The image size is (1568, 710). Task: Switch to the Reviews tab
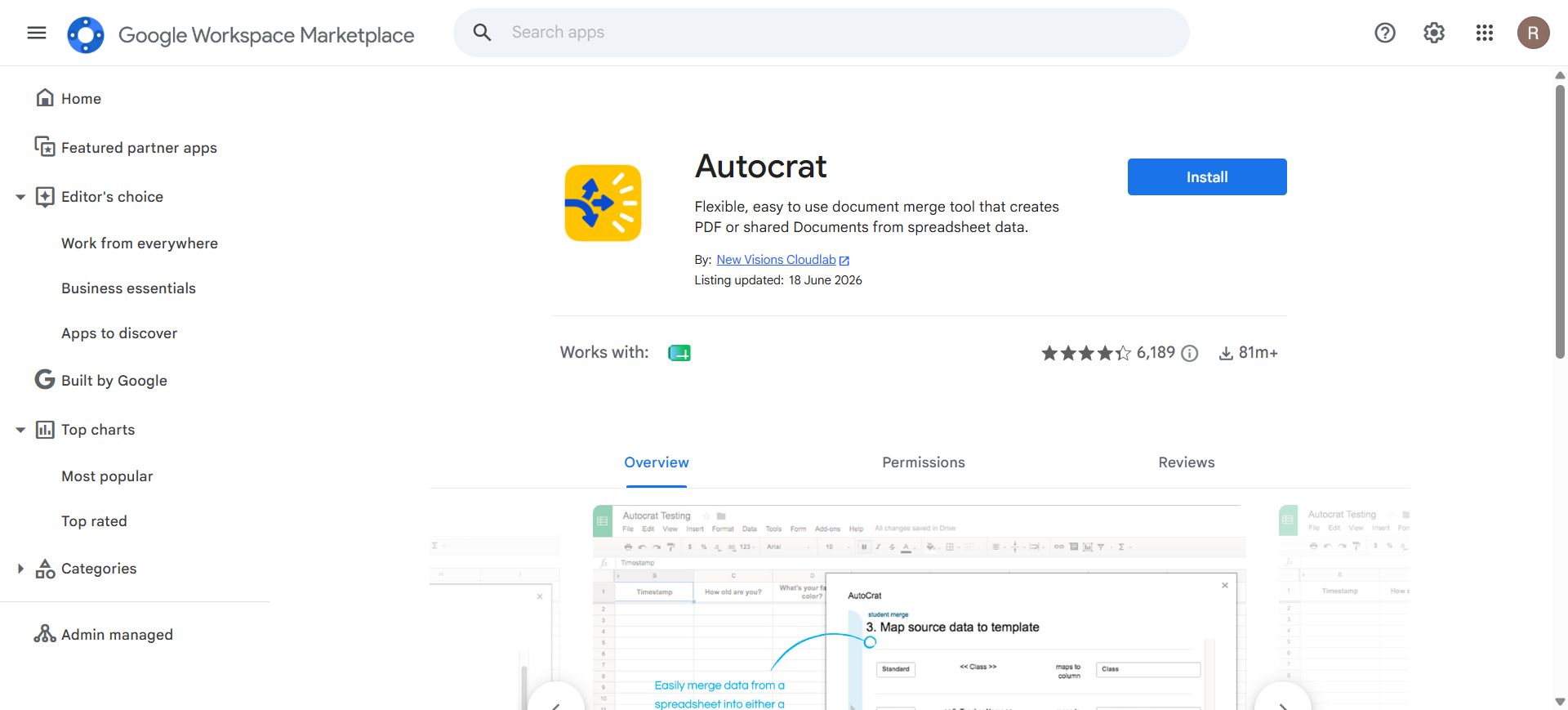tap(1187, 462)
